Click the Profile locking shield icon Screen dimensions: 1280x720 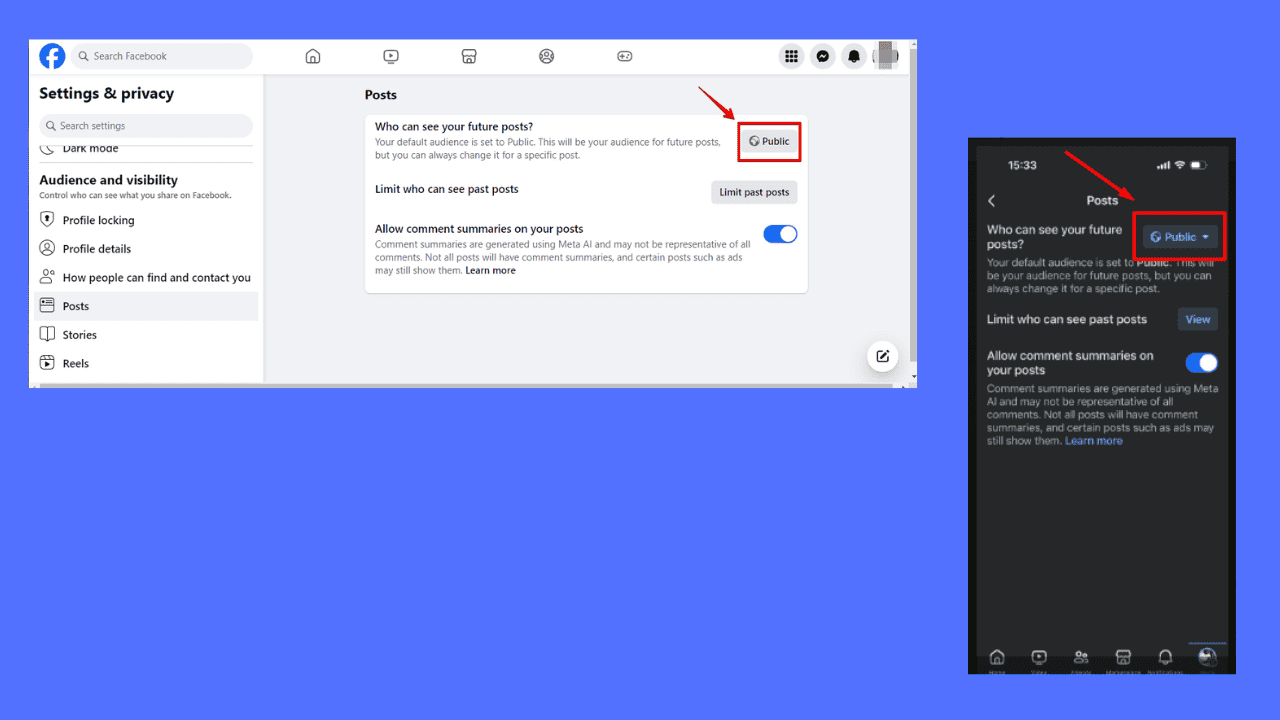click(47, 219)
